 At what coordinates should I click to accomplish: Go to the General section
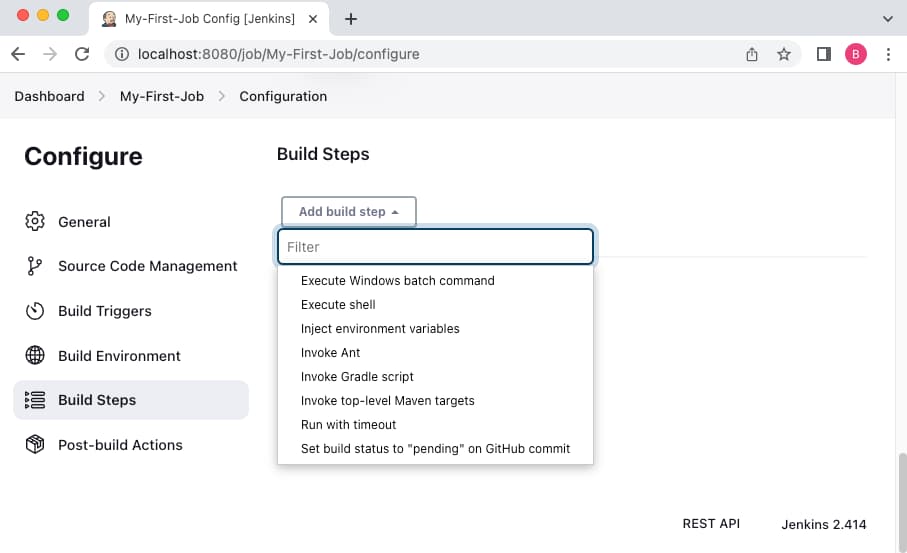point(131,222)
